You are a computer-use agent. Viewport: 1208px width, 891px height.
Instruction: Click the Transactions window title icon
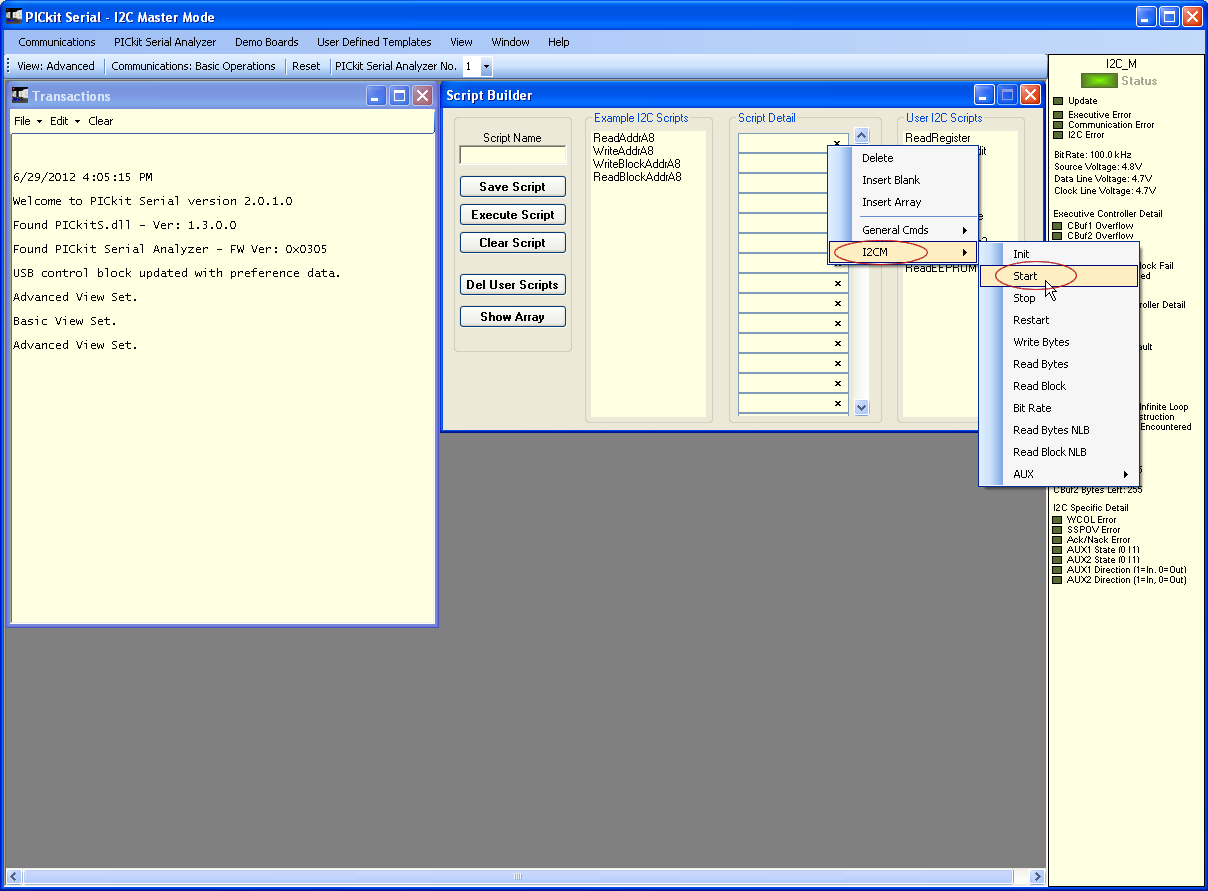[x=18, y=95]
